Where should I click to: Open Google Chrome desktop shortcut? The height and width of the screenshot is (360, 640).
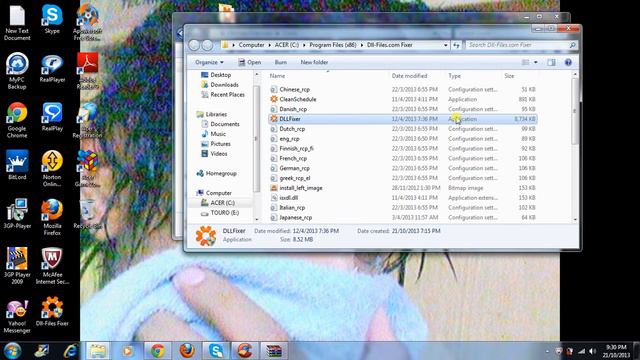click(x=17, y=120)
